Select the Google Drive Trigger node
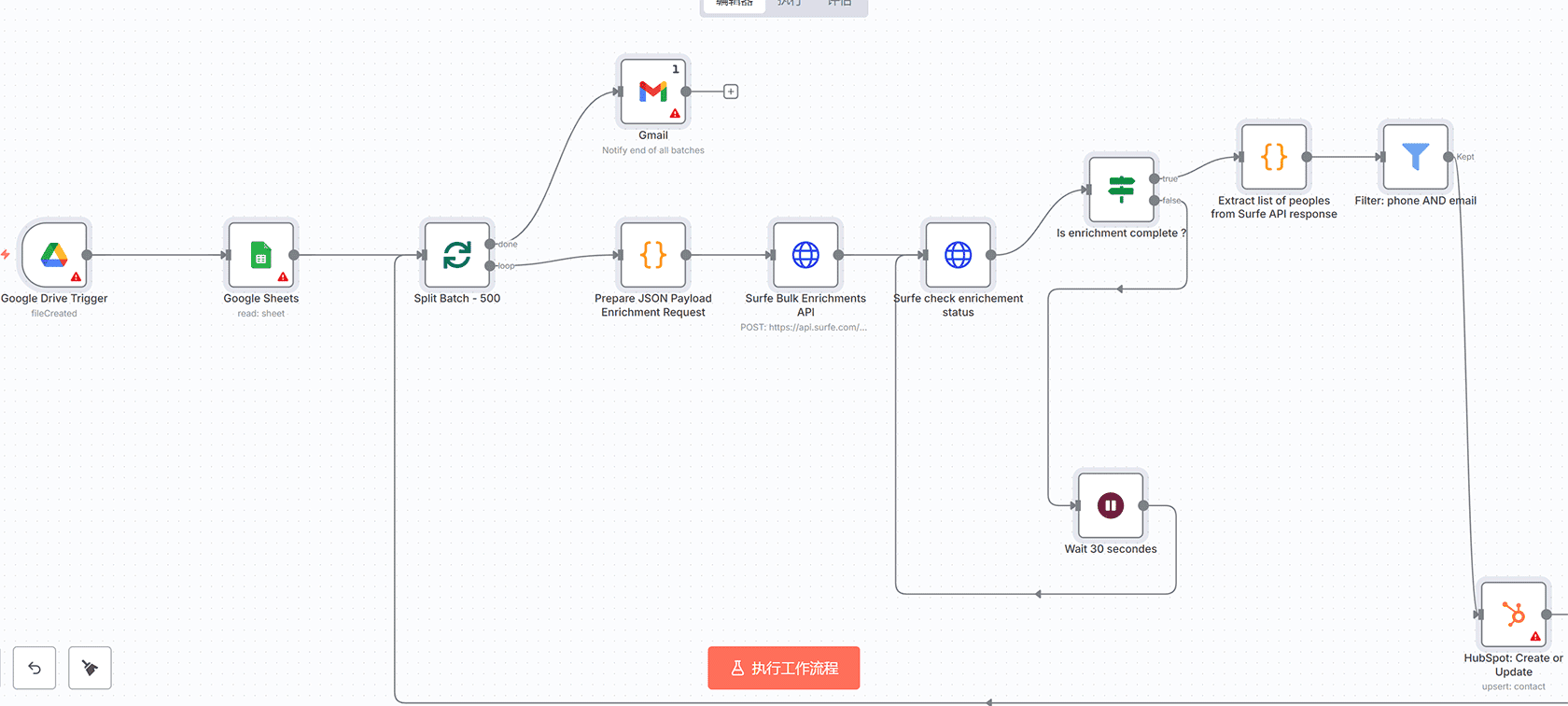Image resolution: width=1568 pixels, height=706 pixels. click(x=54, y=255)
